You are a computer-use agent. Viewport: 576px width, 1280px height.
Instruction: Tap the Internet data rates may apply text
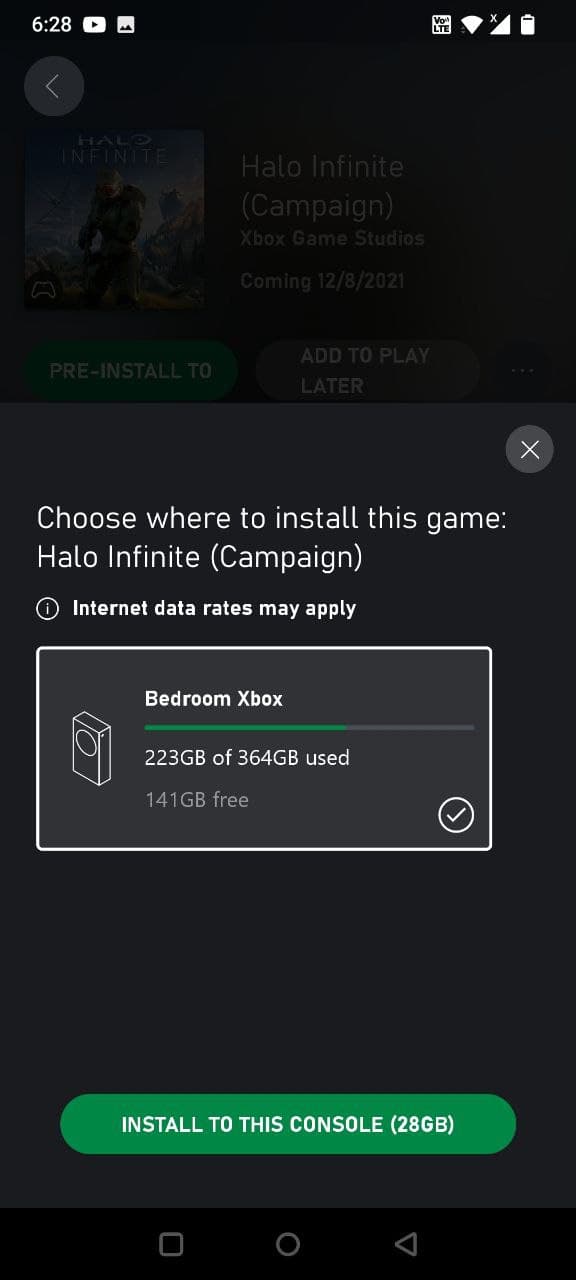coord(214,608)
